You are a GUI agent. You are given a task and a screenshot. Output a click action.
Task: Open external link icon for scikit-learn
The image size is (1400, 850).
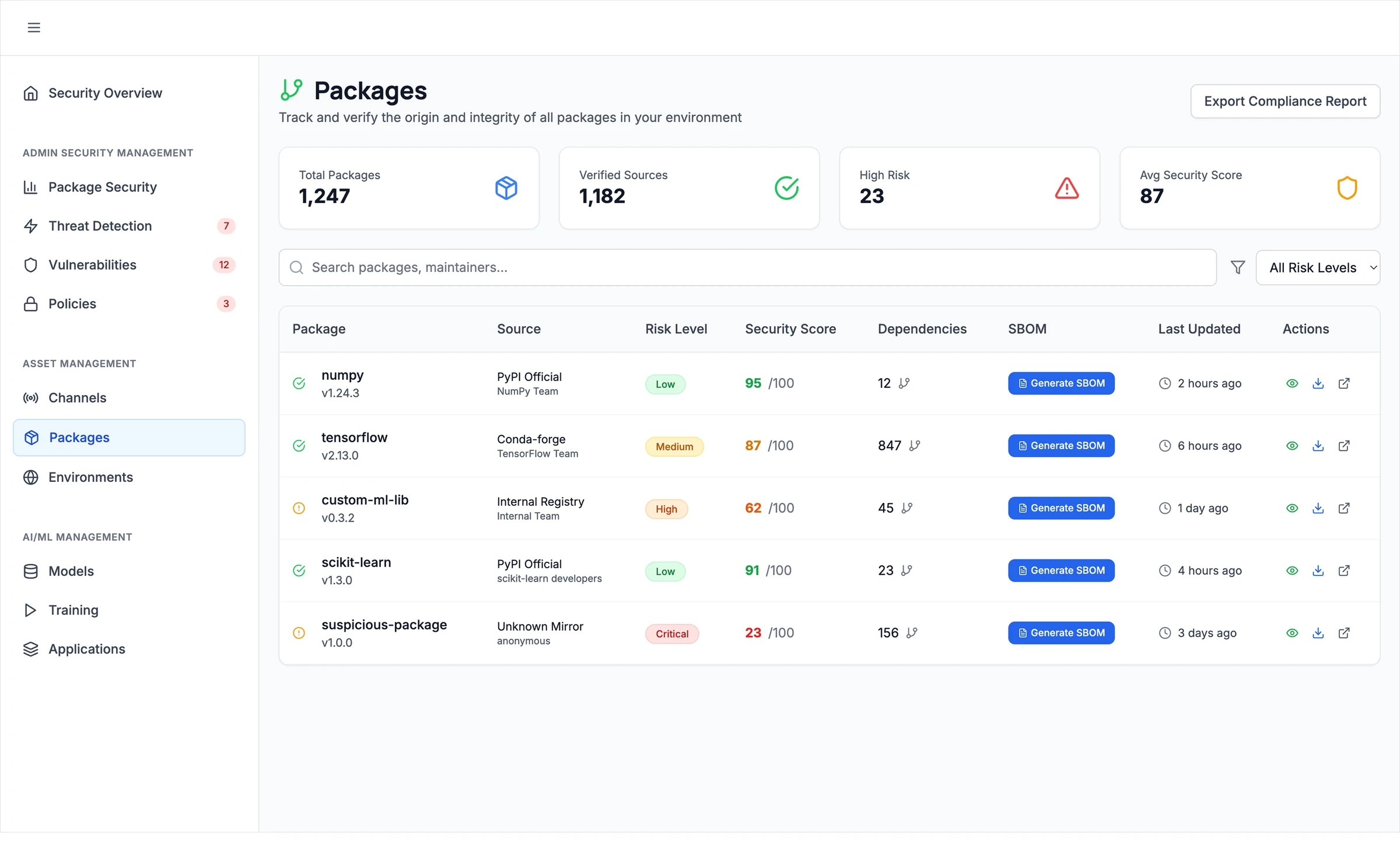[1343, 571]
